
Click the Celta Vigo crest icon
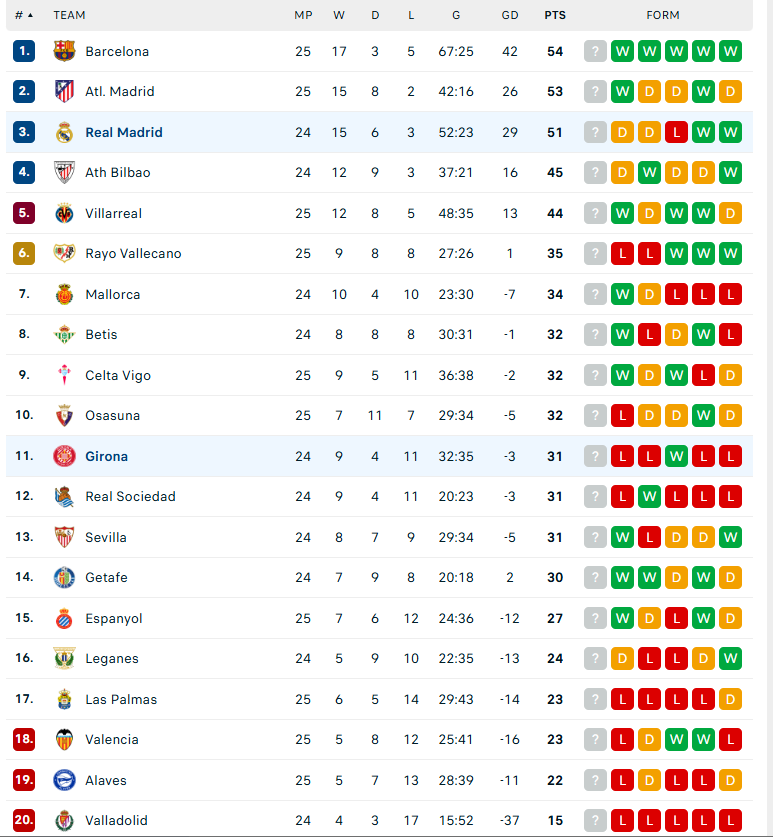coord(64,375)
